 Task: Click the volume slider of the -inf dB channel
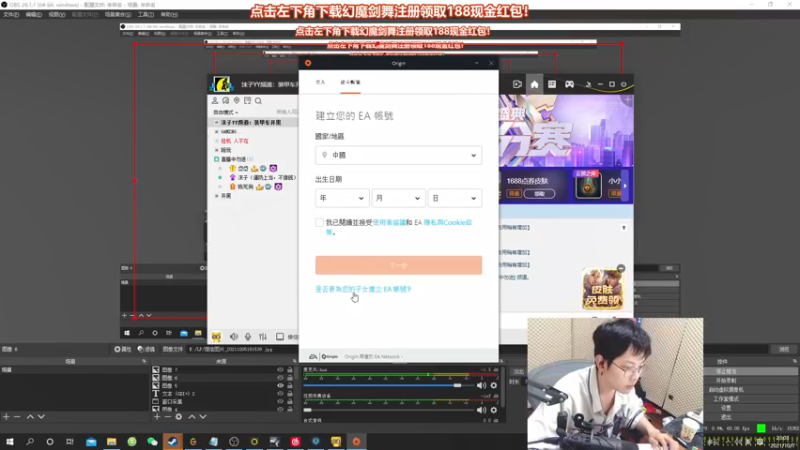tap(389, 410)
